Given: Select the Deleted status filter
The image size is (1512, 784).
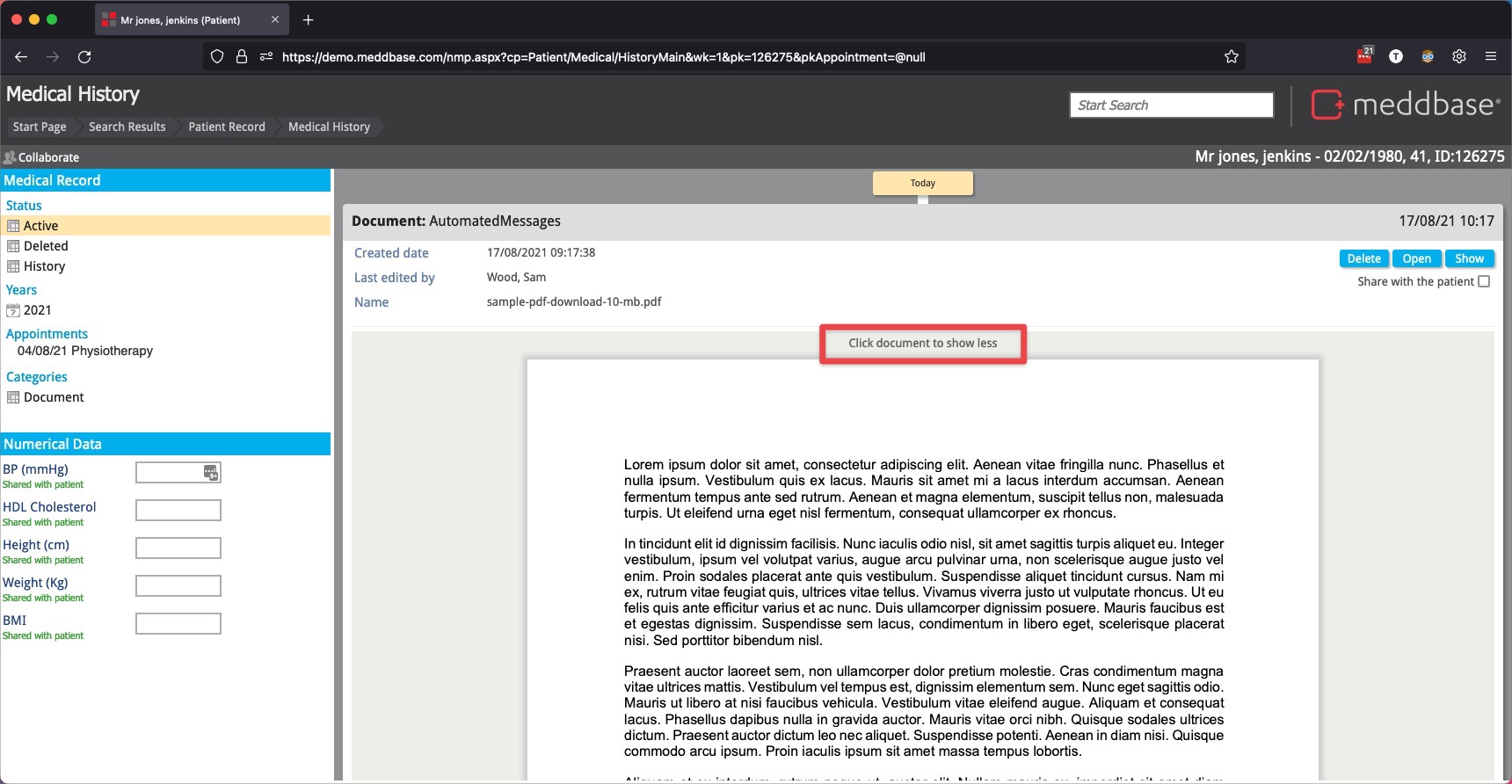Looking at the screenshot, I should coord(46,246).
